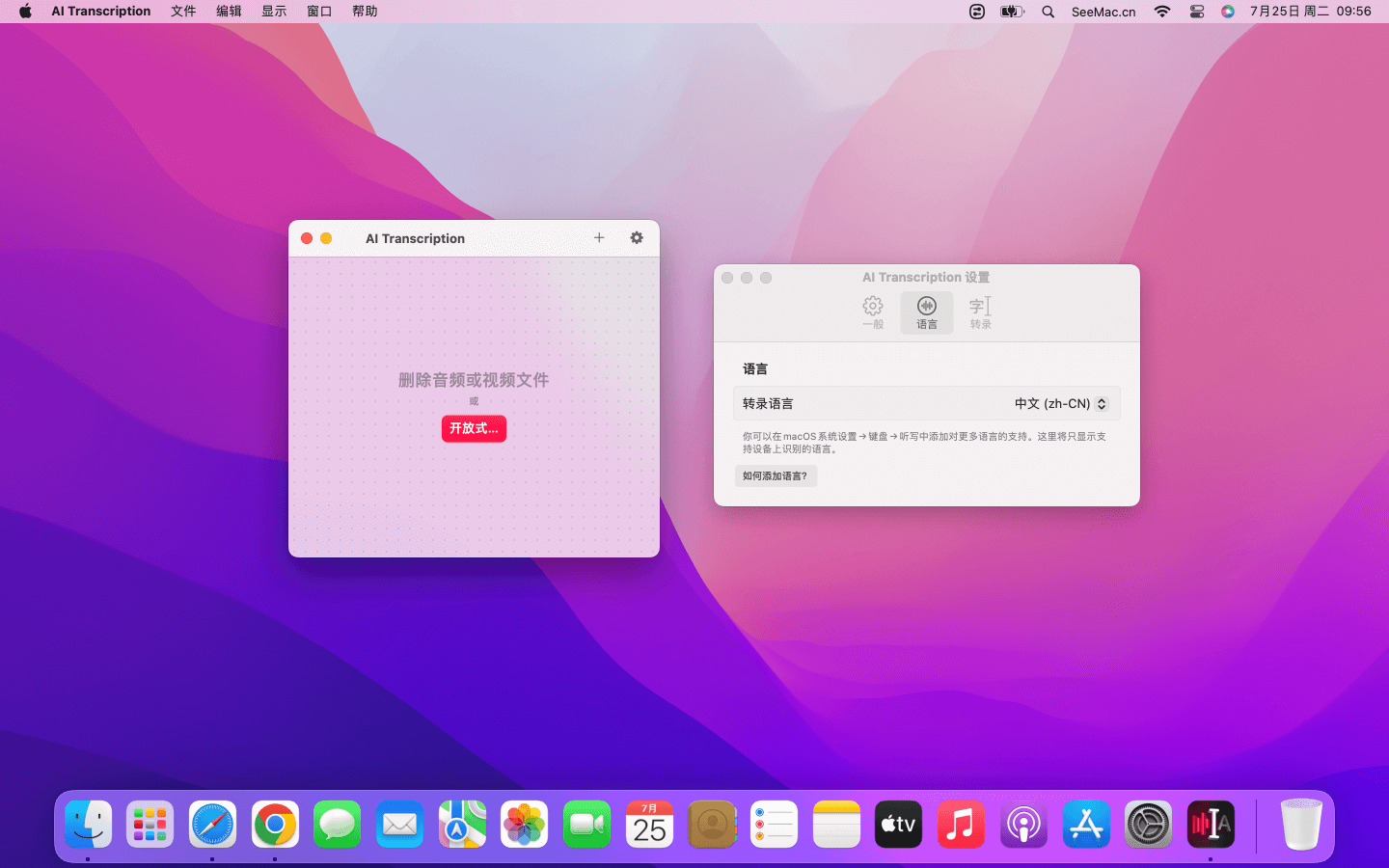This screenshot has height=868, width=1389.
Task: Open the 转录 settings tab
Action: point(980,312)
